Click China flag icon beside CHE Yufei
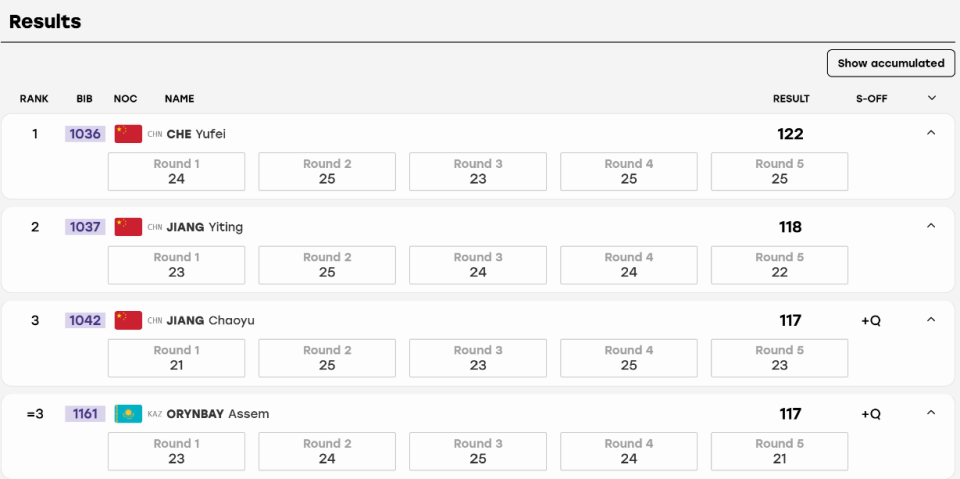Screen dimensions: 960x479 tap(128, 134)
